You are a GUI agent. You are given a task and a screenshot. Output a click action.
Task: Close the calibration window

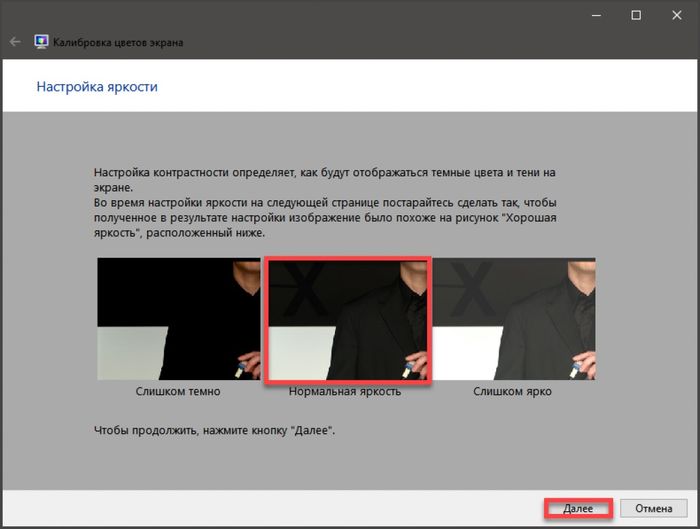pyautogui.click(x=676, y=15)
